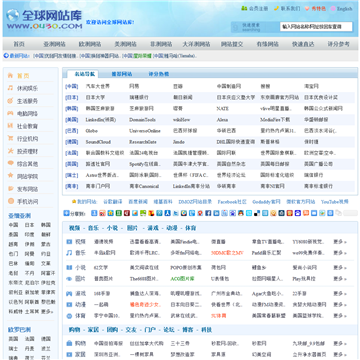Select the 电脑网络 gamepad icon in sidebar
360x360 pixels.
[10, 113]
